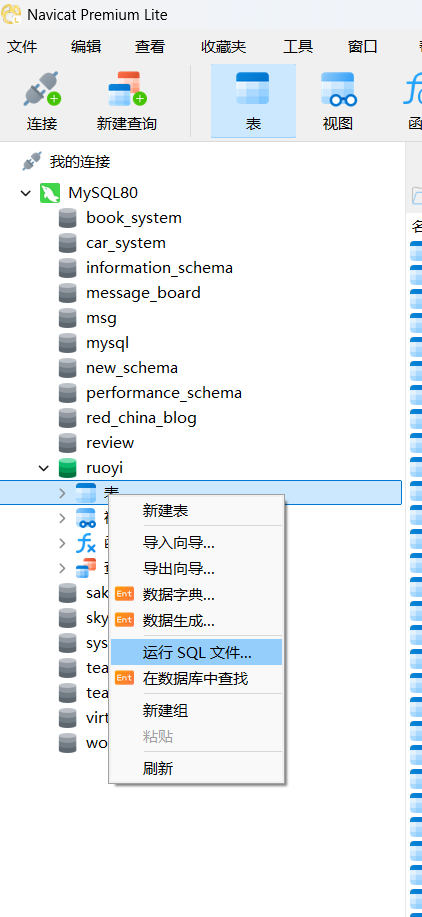The image size is (422, 917).
Task: Click the car_system database icon
Action: pos(68,243)
